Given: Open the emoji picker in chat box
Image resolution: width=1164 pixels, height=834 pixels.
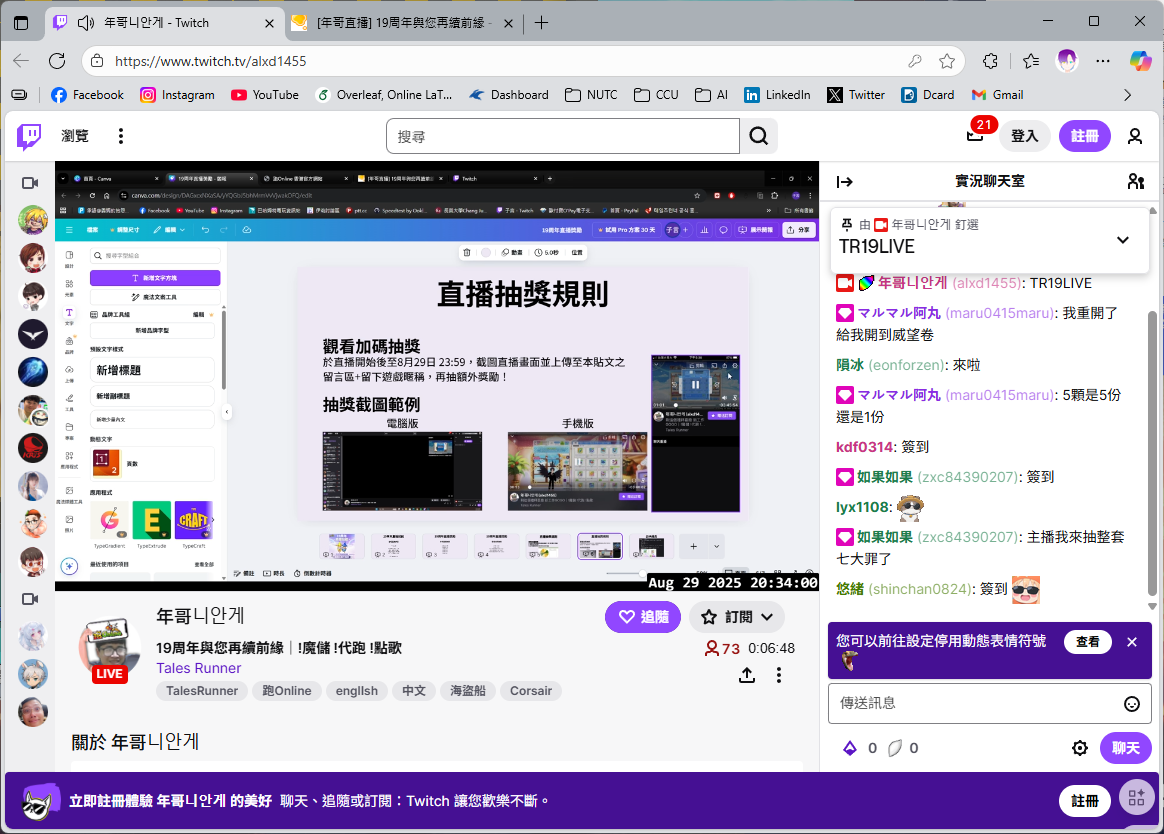Looking at the screenshot, I should [1132, 704].
